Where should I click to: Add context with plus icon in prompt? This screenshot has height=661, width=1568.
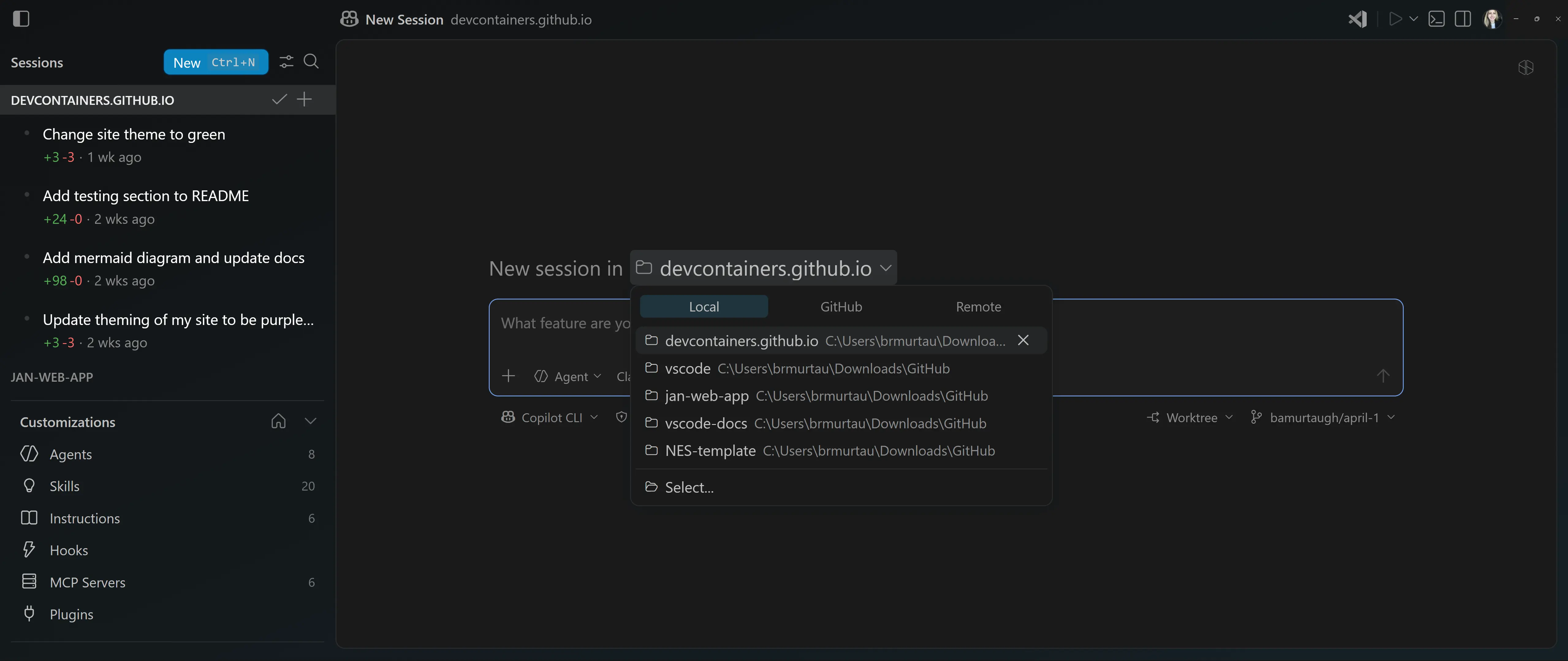pos(508,376)
